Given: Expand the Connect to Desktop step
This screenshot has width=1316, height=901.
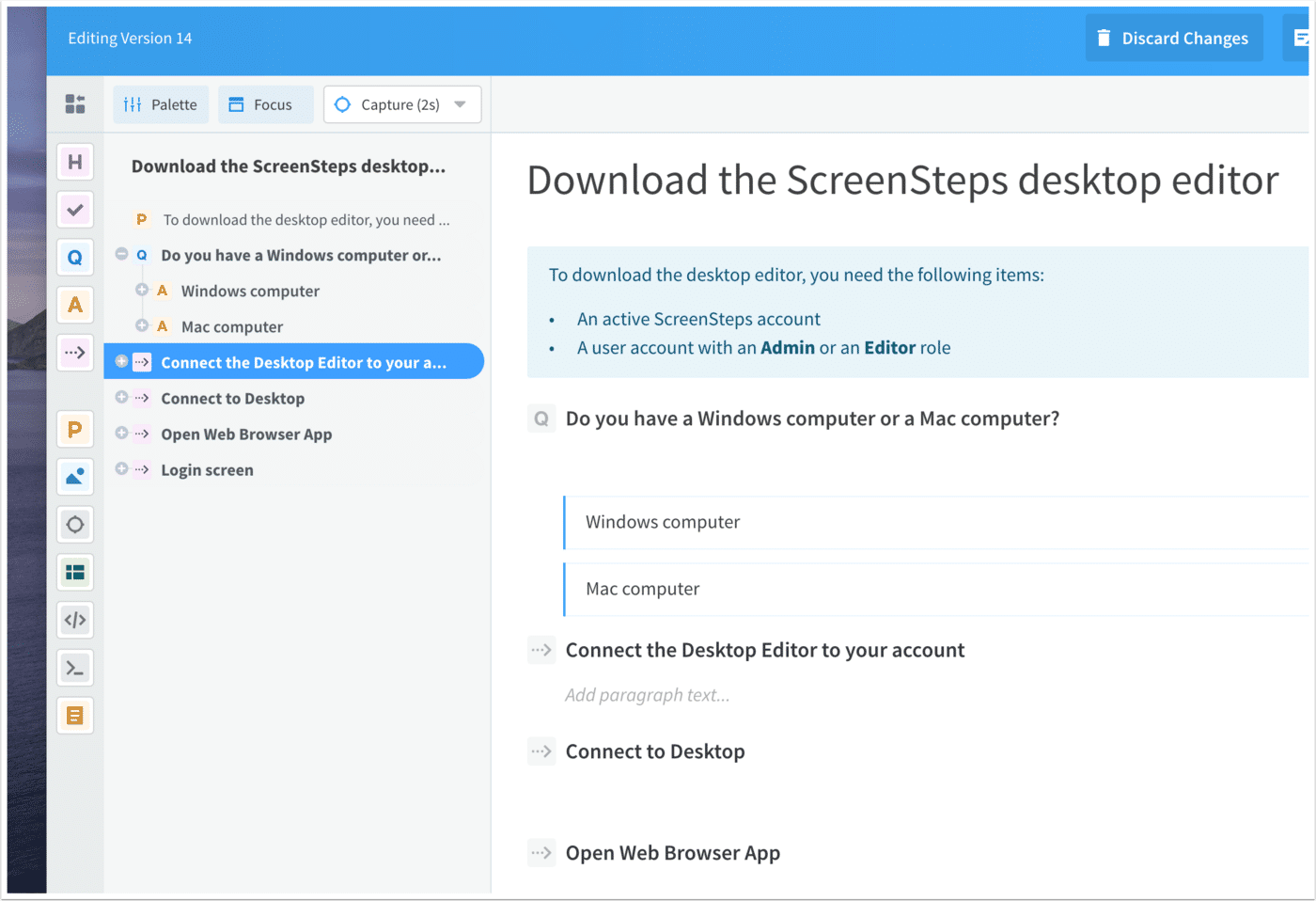Looking at the screenshot, I should [121, 398].
